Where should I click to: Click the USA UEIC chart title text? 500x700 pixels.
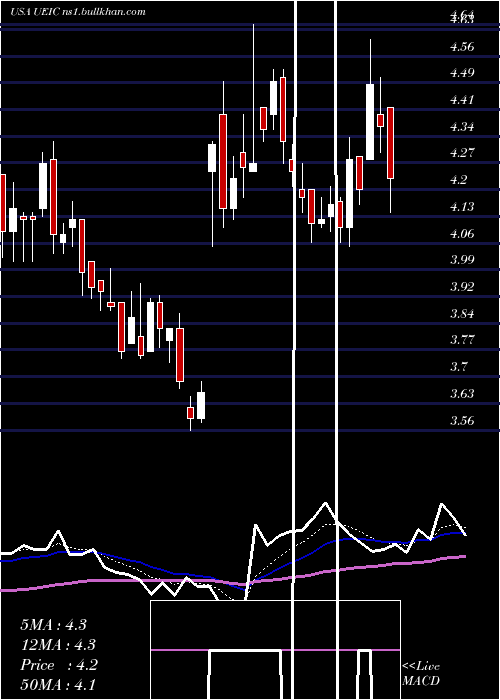tap(78, 12)
